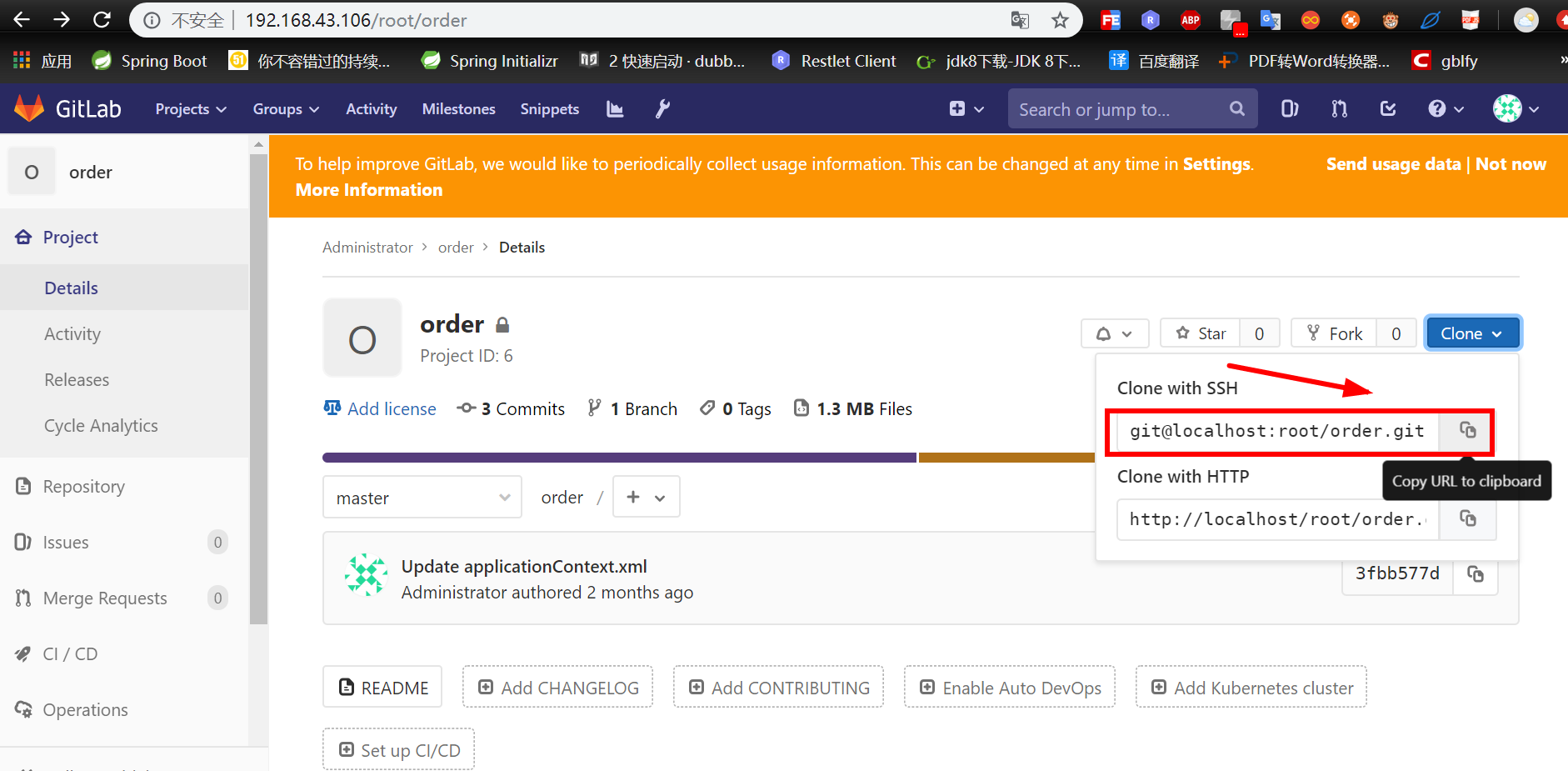Image resolution: width=1568 pixels, height=771 pixels.
Task: Open the user avatar menu
Action: 1516,108
